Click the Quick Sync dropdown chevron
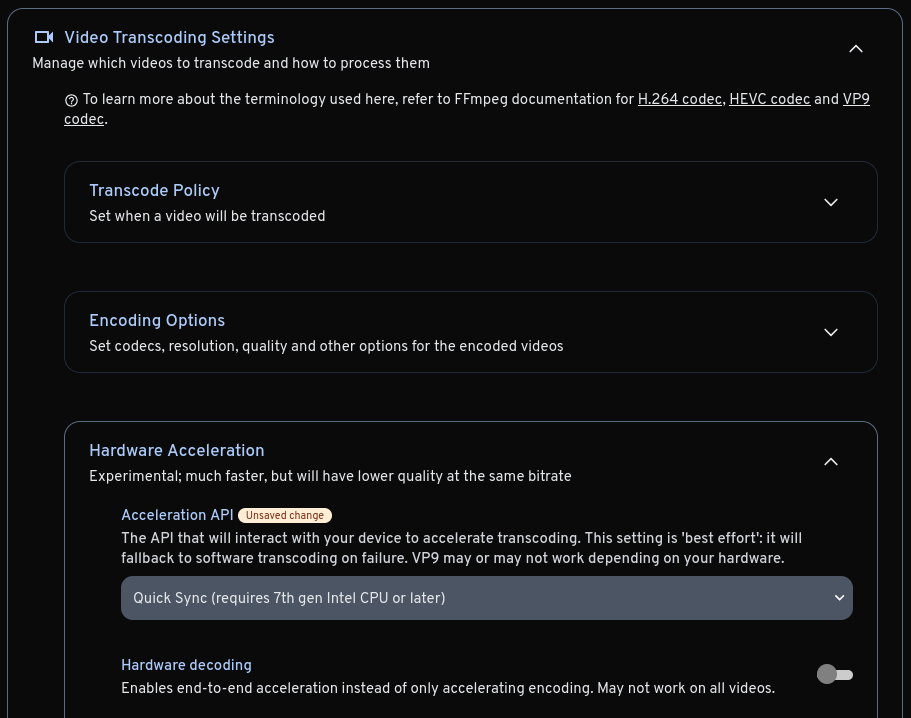 [x=840, y=597]
